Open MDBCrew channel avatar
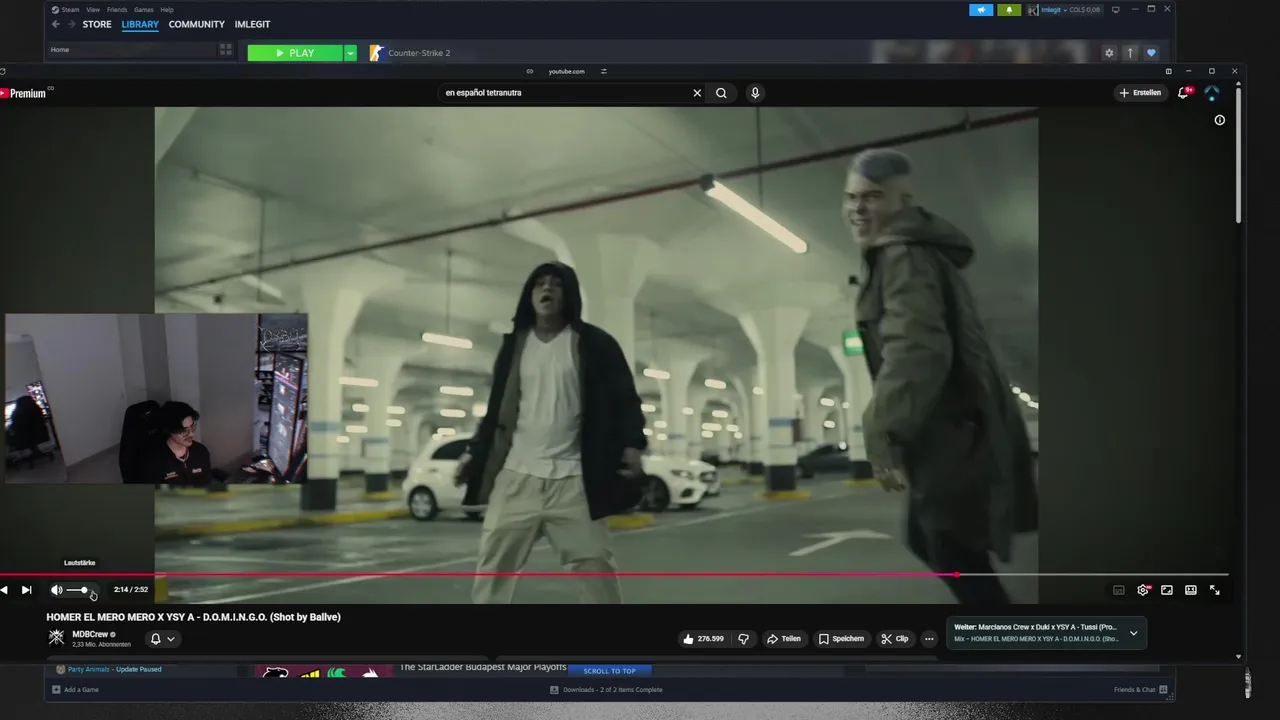The image size is (1280, 720). coord(56,638)
